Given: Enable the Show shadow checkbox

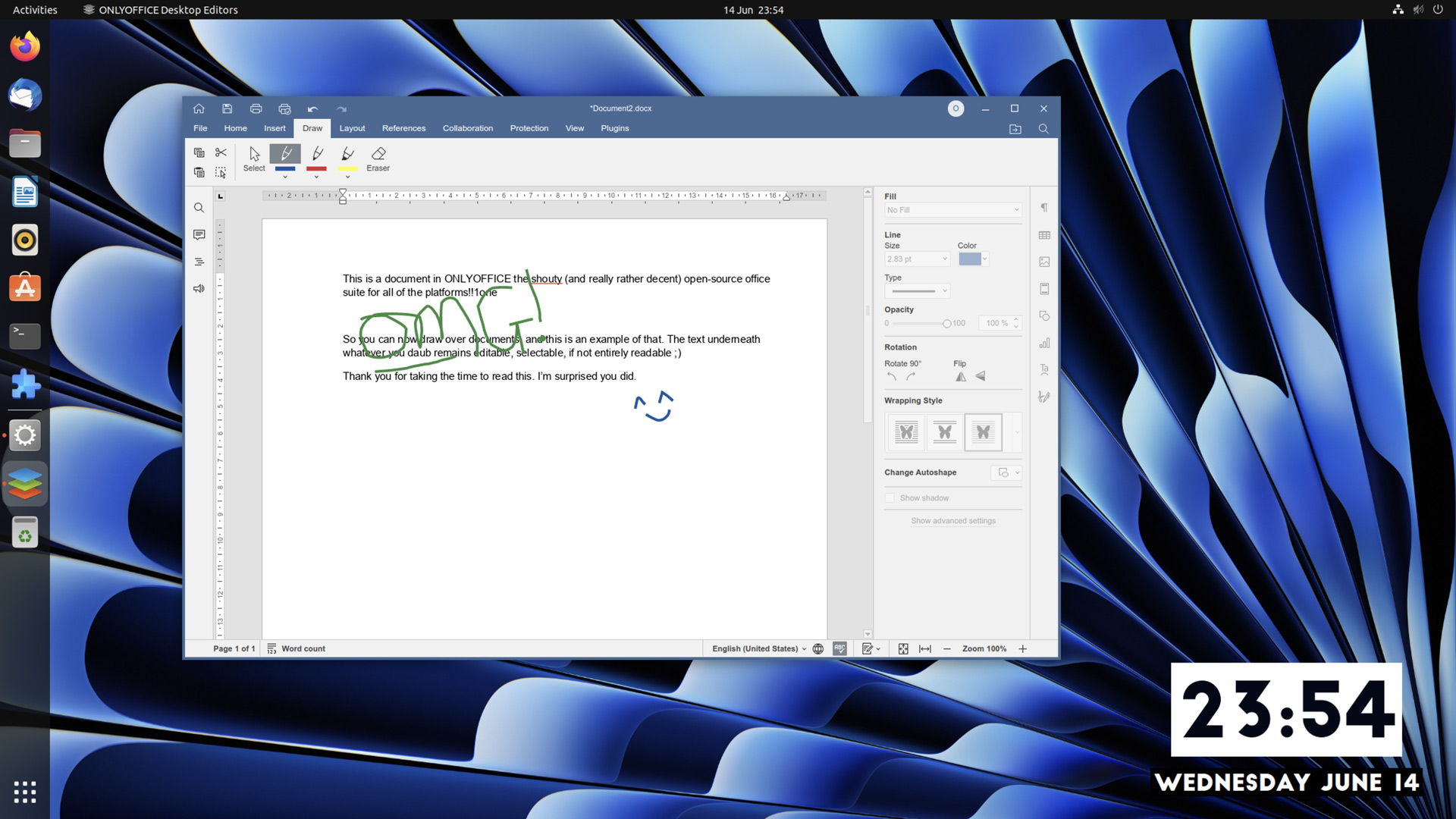Looking at the screenshot, I should tap(890, 498).
